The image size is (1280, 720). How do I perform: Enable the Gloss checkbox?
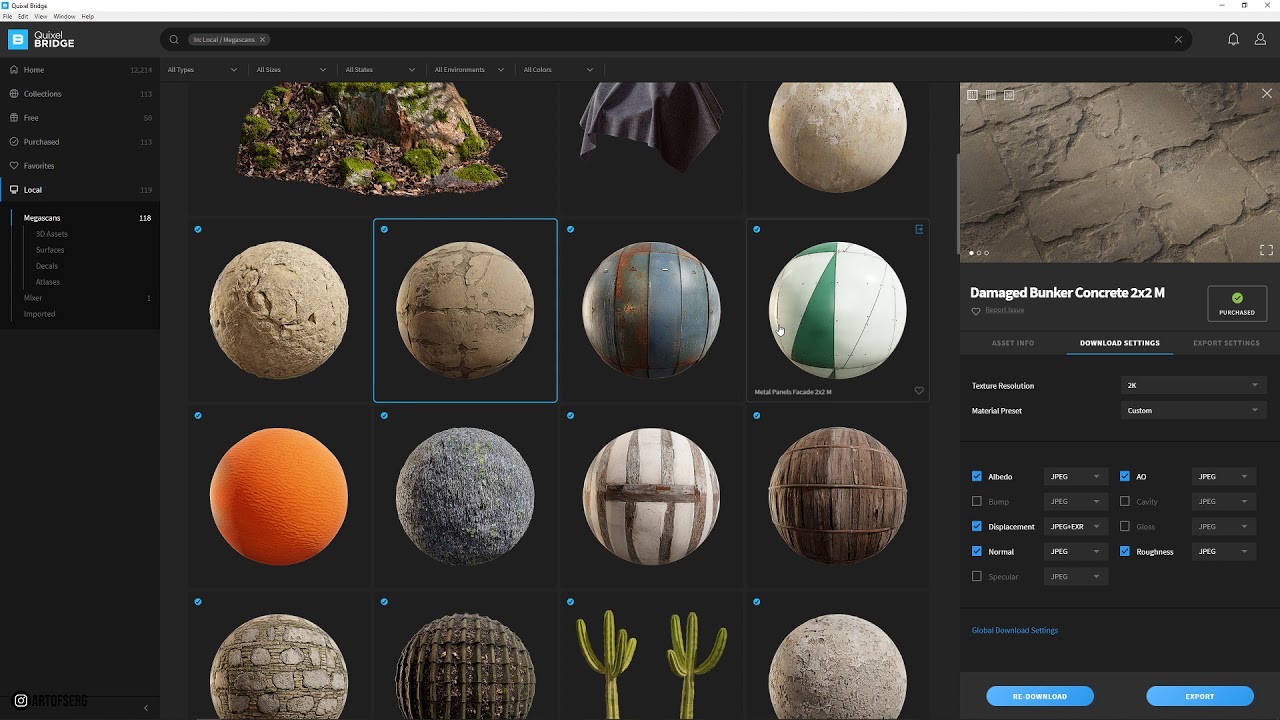pyautogui.click(x=1125, y=527)
